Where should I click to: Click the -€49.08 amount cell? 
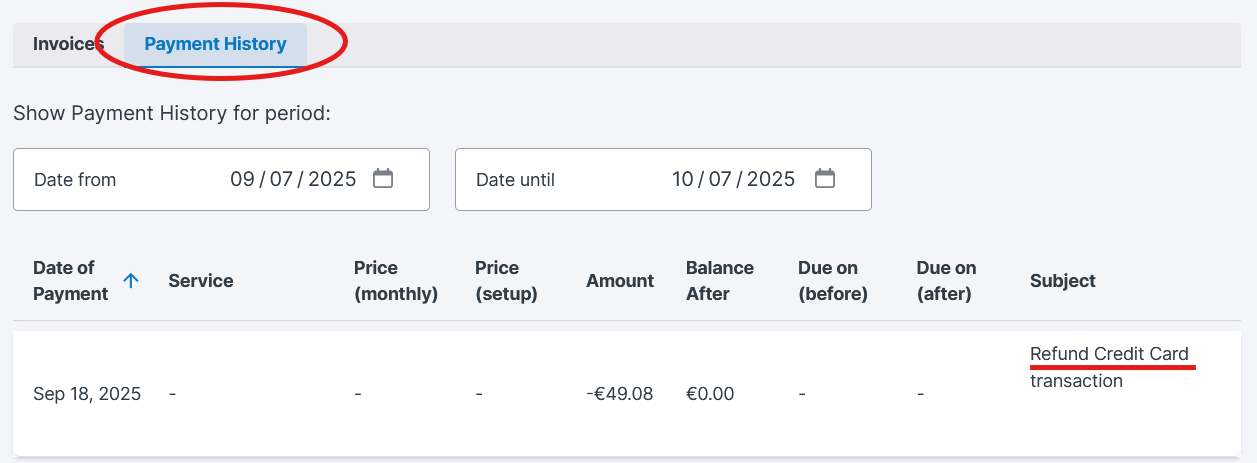tap(619, 394)
